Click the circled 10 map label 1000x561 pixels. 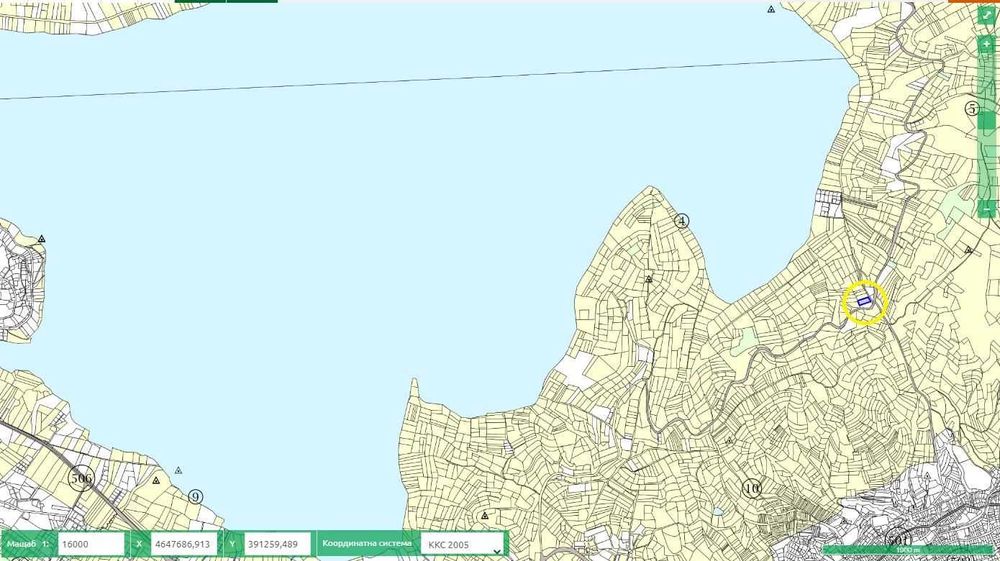coord(752,489)
